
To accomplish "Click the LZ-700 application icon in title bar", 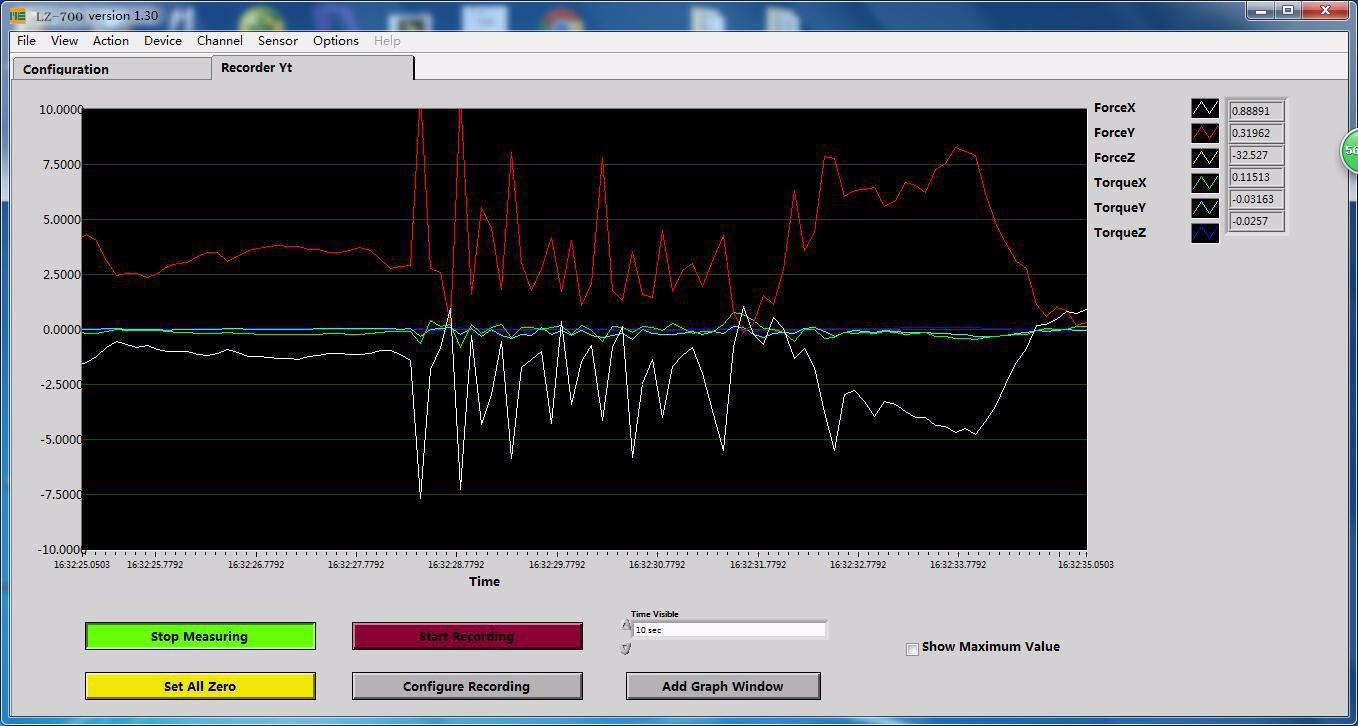I will 18,15.
